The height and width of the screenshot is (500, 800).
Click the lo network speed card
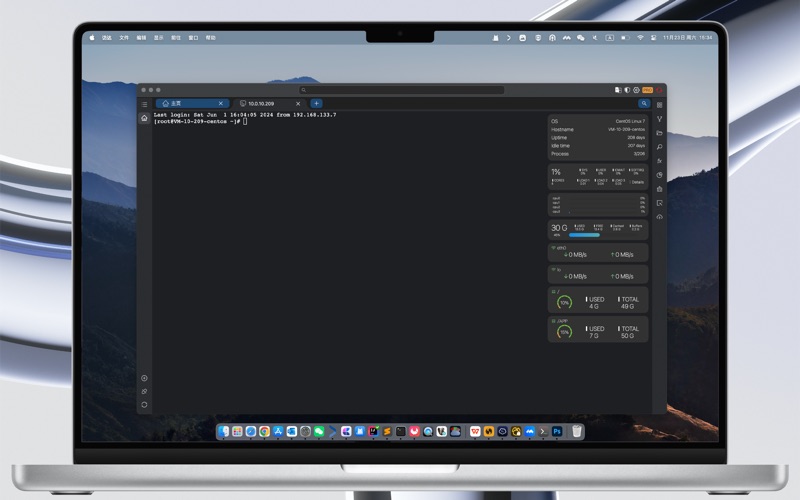[598, 274]
